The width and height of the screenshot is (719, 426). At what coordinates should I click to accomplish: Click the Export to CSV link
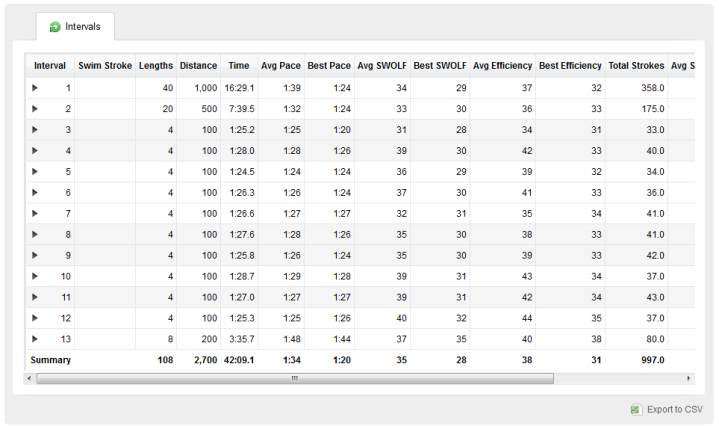[x=675, y=409]
